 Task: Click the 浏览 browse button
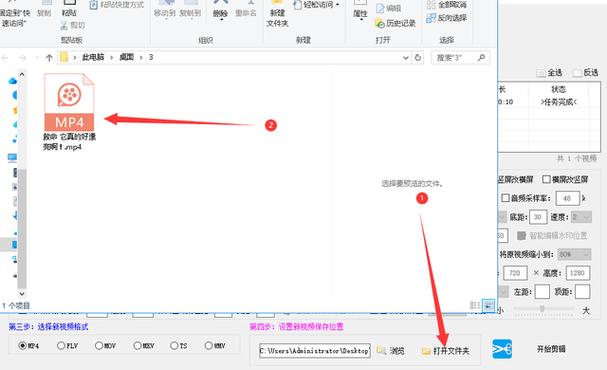[391, 351]
